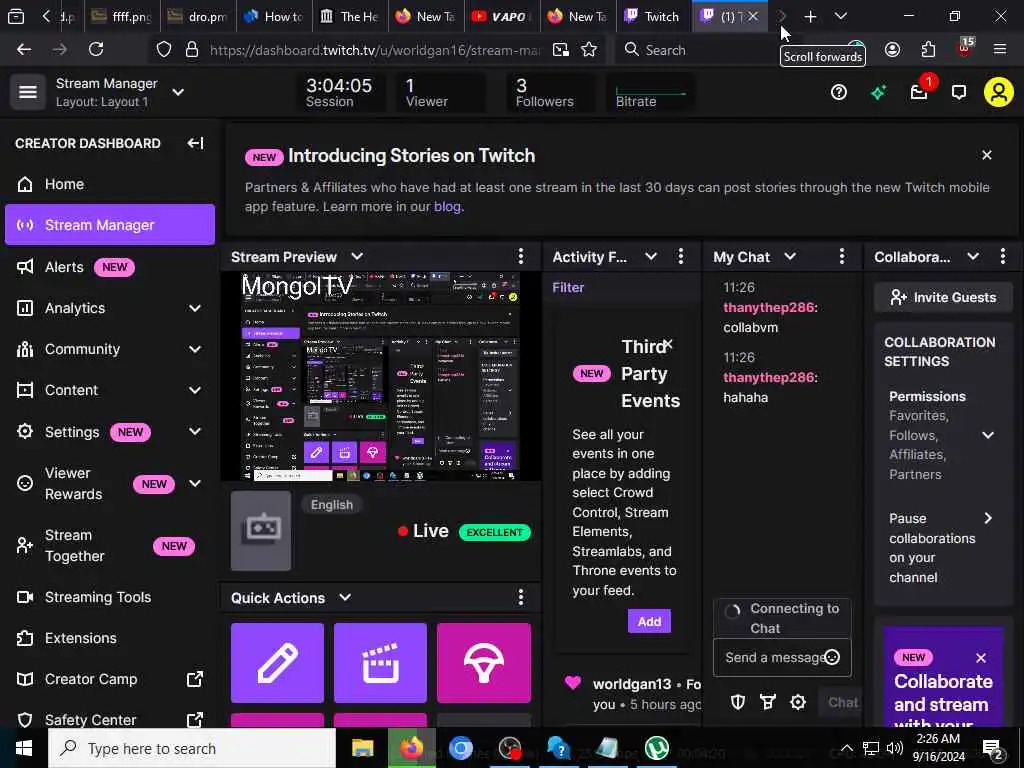The image size is (1024, 768).
Task: Open the Collaboration panel dropdown
Action: [973, 257]
